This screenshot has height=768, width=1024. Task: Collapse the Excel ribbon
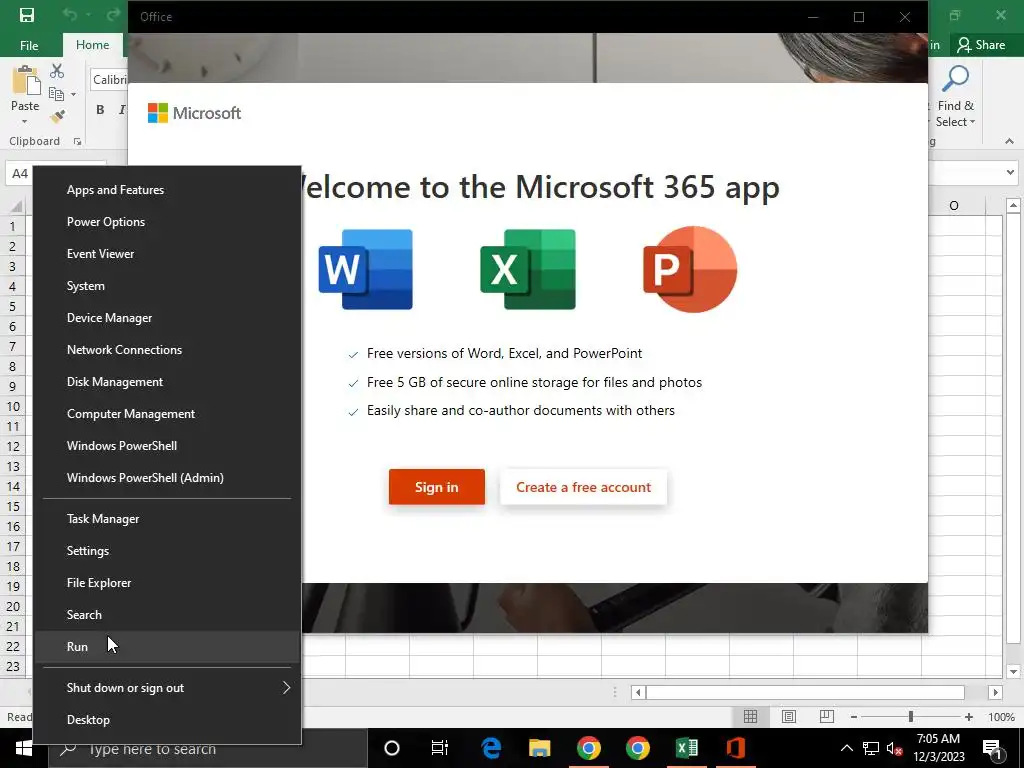pyautogui.click(x=1009, y=142)
